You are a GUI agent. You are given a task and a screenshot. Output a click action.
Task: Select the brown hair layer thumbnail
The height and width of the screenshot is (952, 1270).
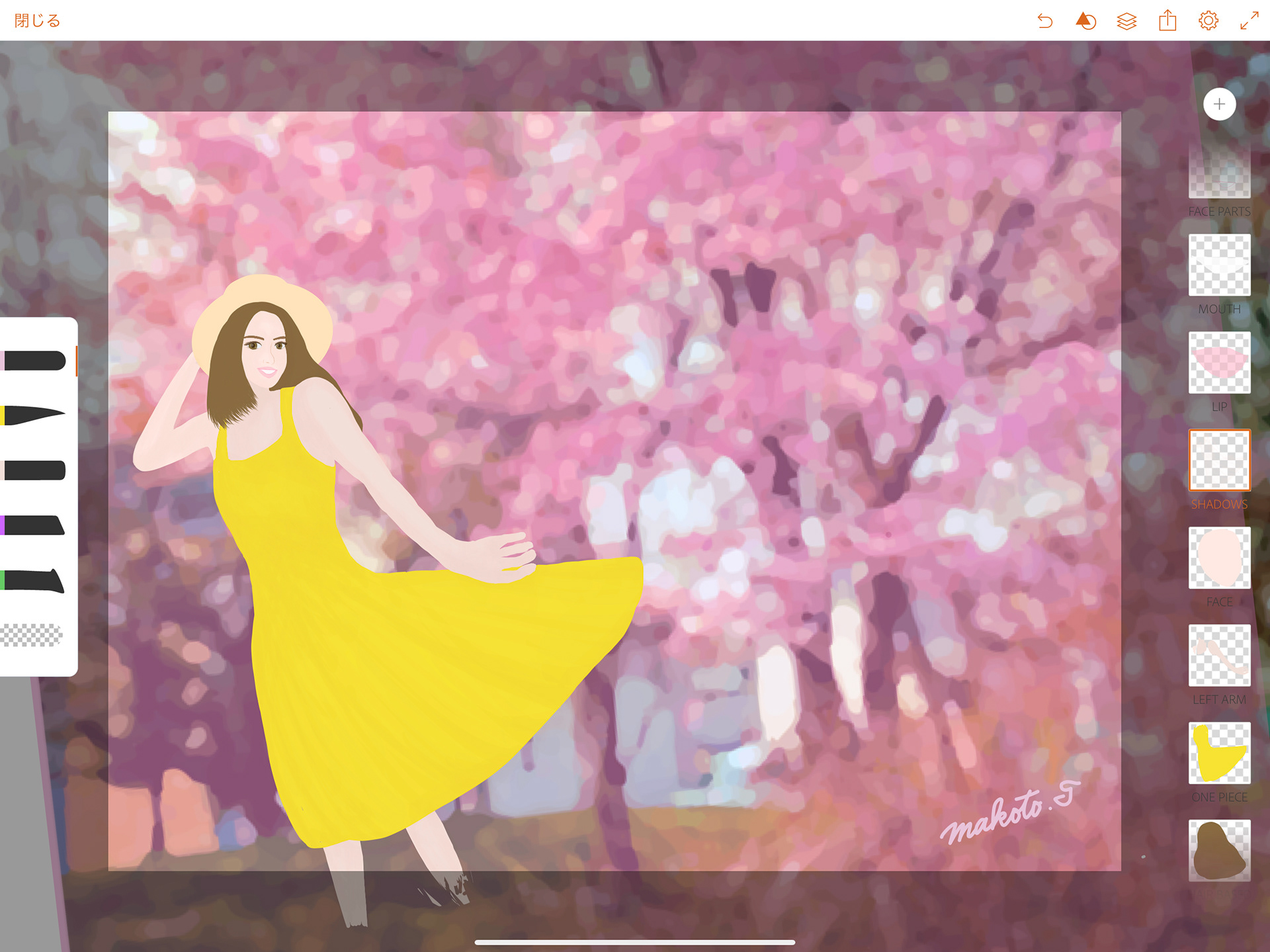1219,850
